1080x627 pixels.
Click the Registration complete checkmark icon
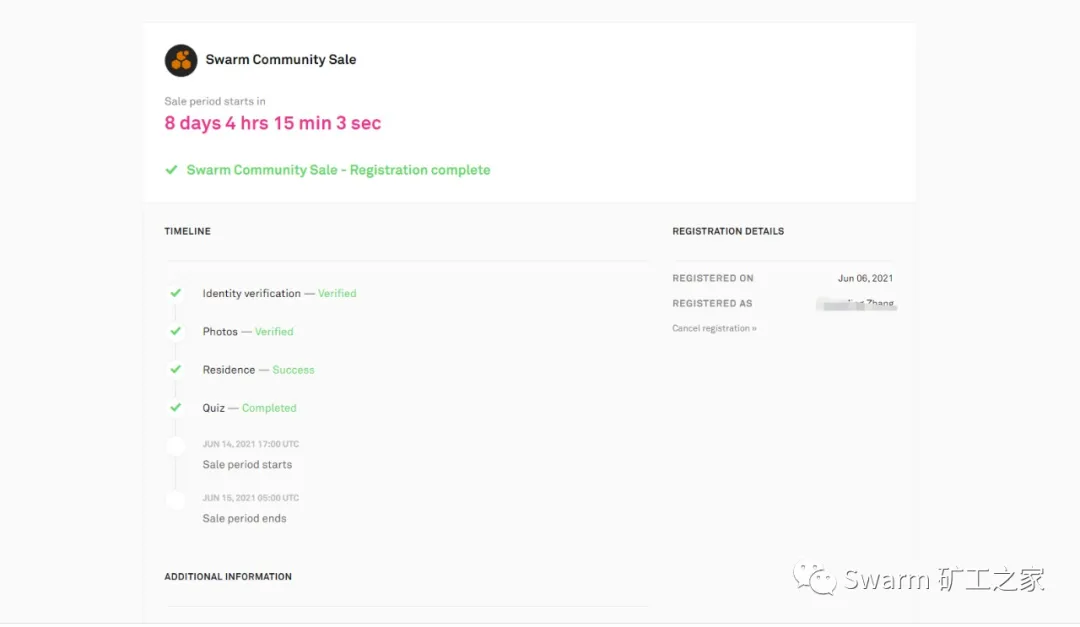172,169
